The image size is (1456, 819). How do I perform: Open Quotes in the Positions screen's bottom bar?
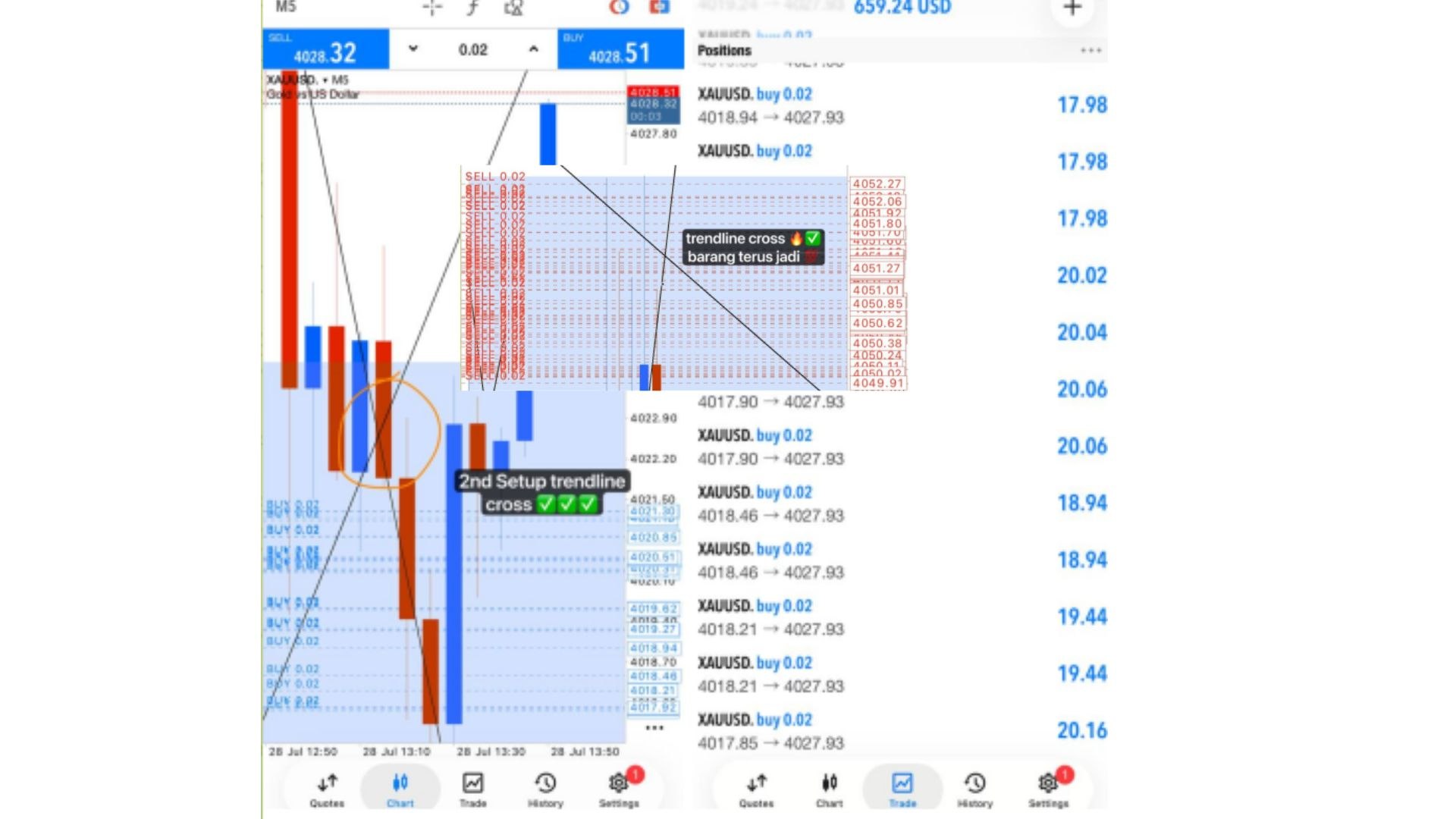(x=756, y=790)
